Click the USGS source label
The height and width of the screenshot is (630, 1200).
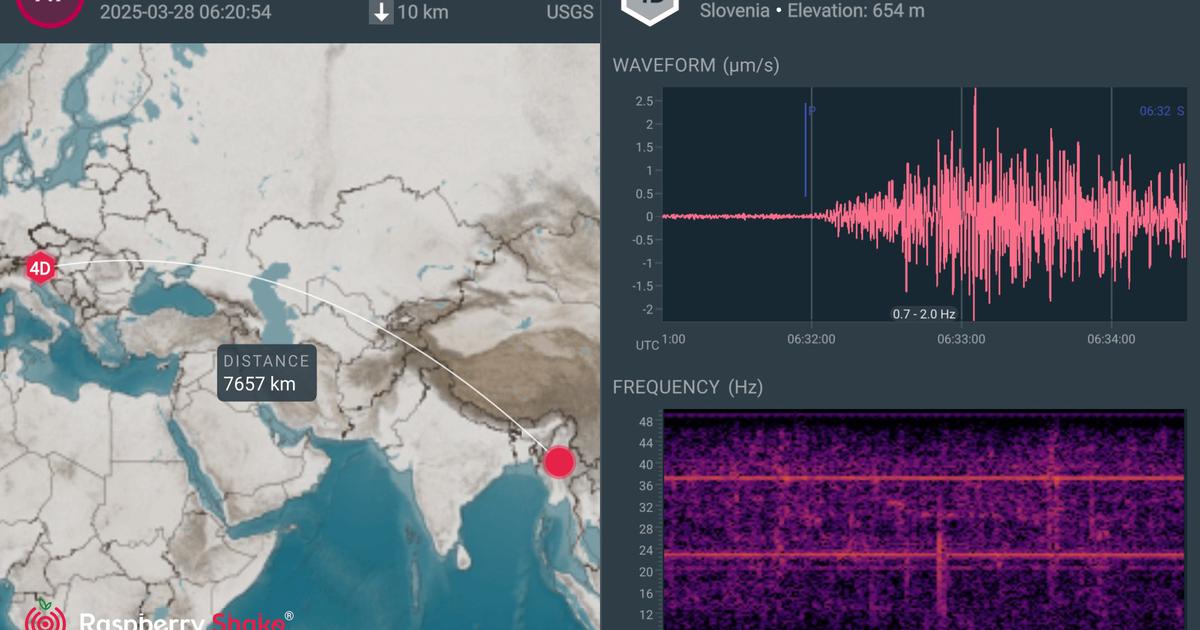point(569,13)
